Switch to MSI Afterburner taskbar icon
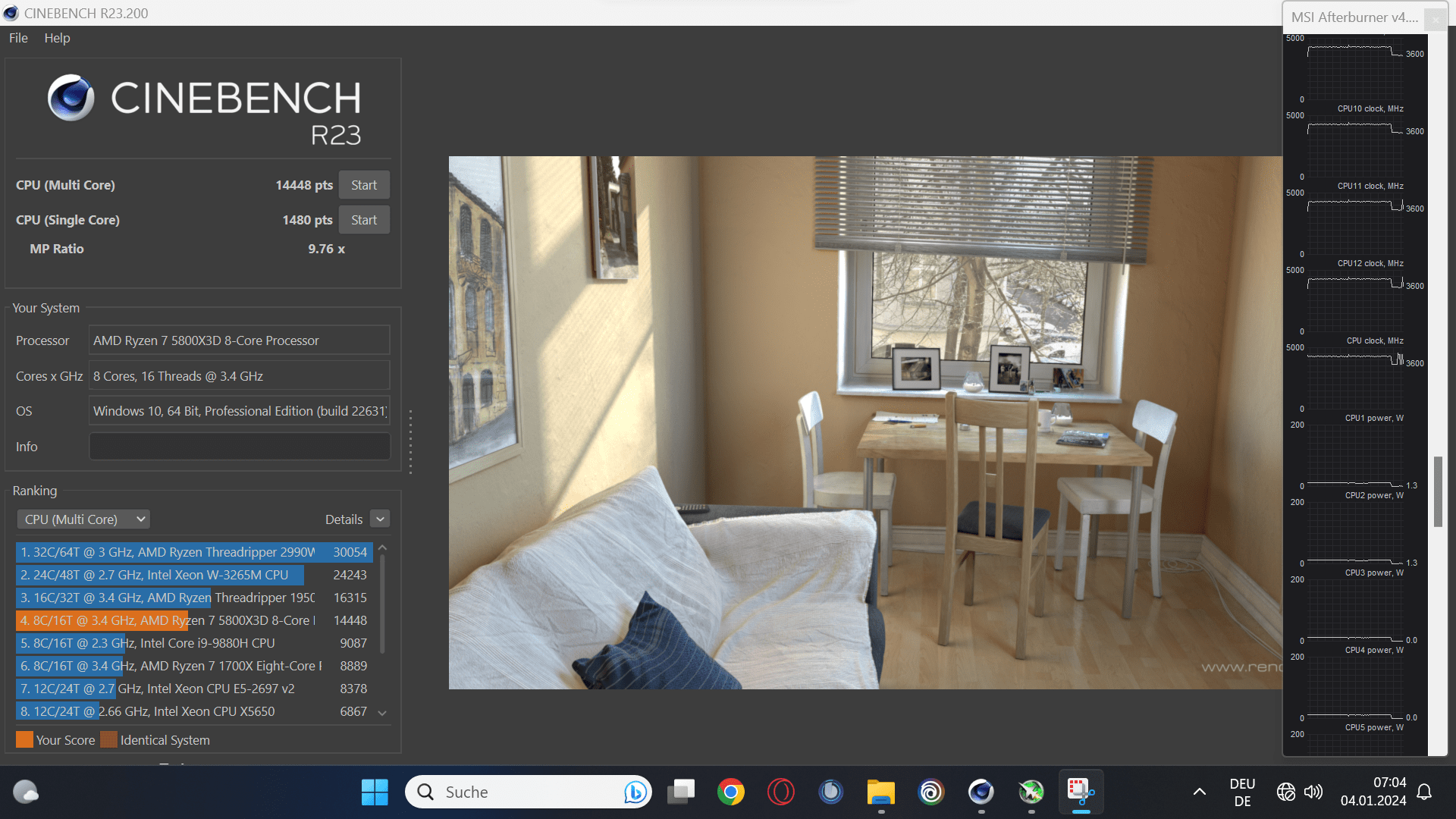This screenshot has height=819, width=1456. 1031,792
